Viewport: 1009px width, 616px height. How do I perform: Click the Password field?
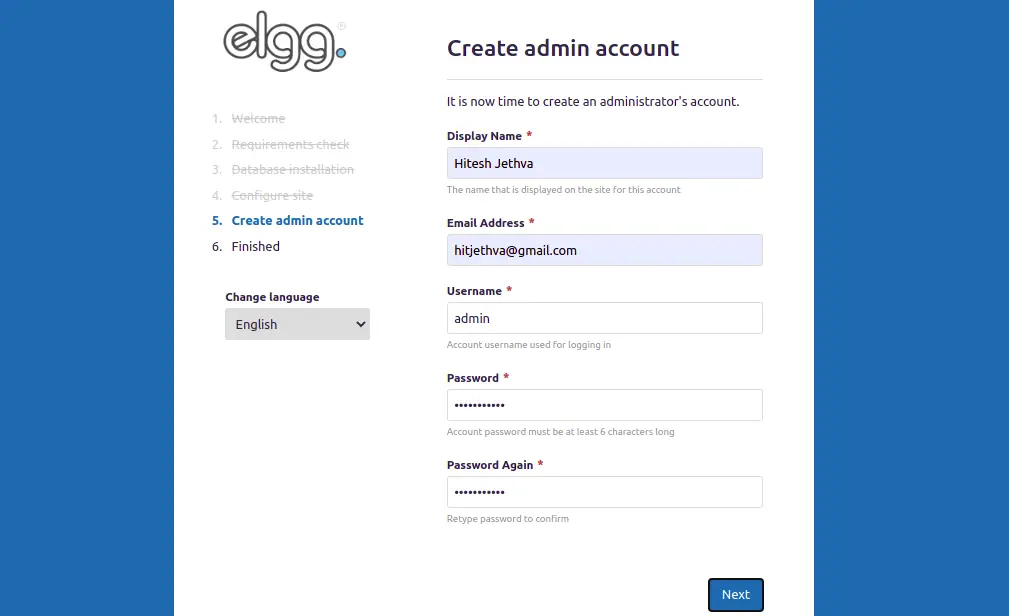(x=604, y=405)
